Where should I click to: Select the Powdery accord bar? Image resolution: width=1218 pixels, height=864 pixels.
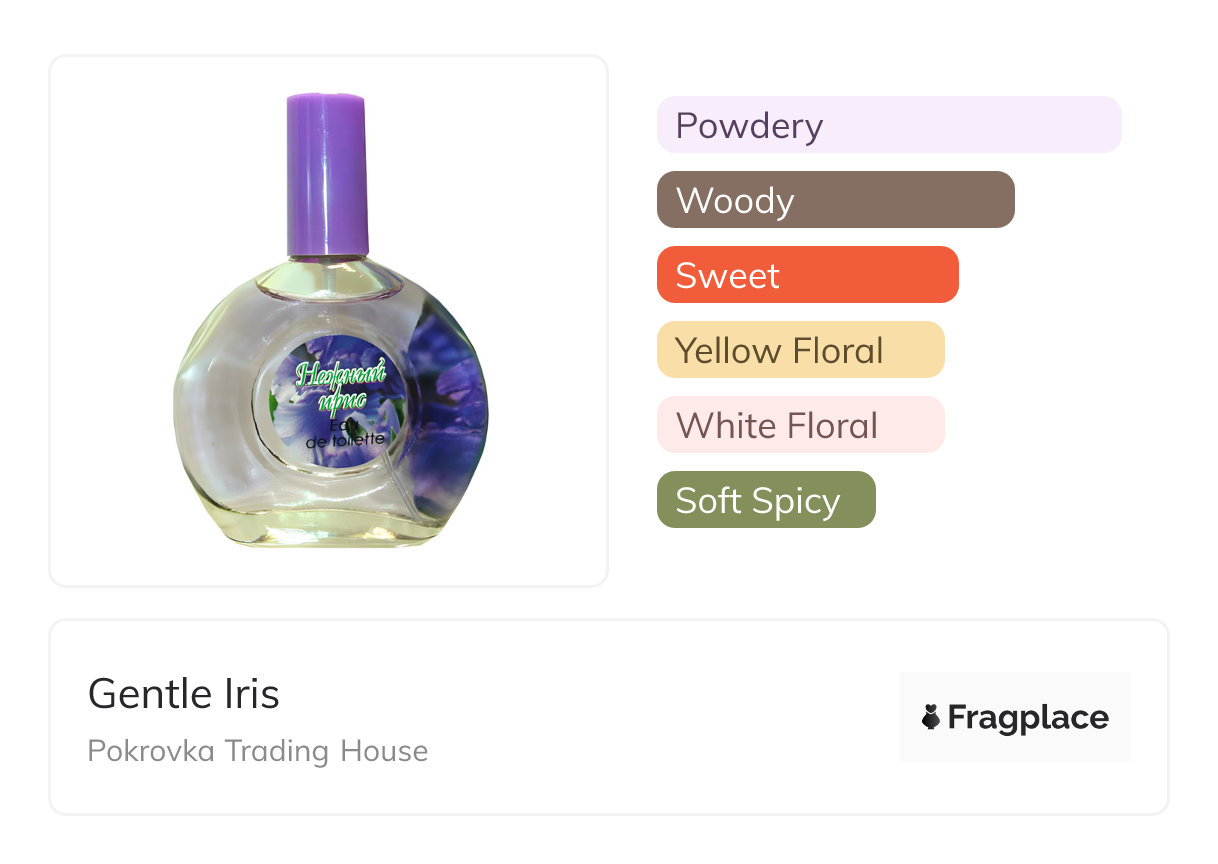coord(888,125)
